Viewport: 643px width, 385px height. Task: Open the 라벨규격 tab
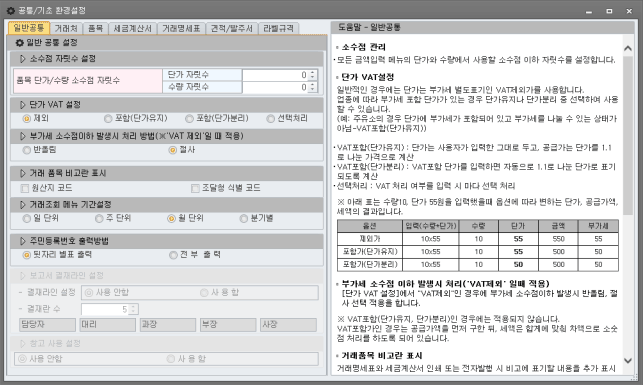[x=278, y=28]
